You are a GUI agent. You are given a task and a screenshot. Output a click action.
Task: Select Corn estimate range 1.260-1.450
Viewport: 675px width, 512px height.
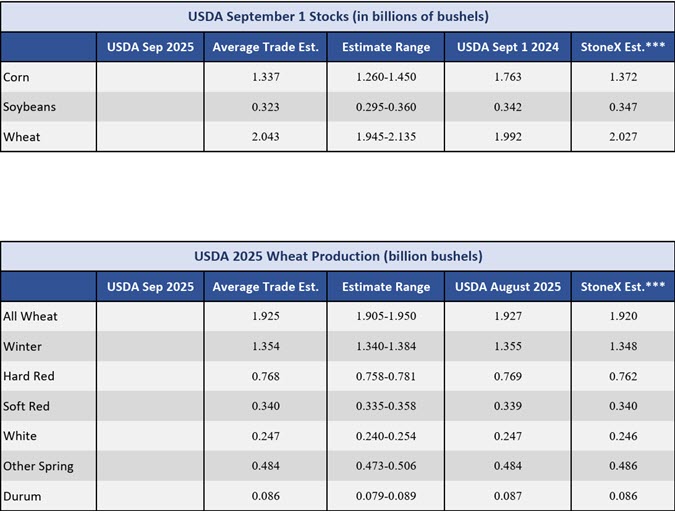386,77
